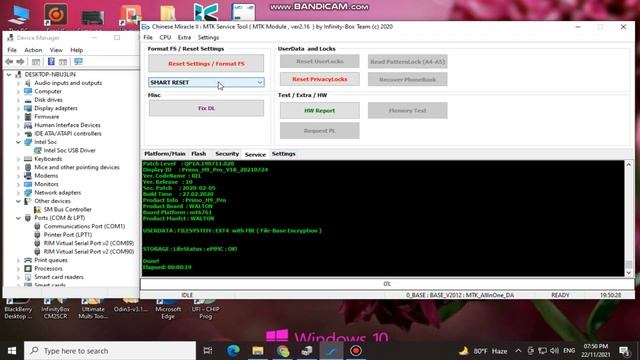Image resolution: width=640 pixels, height=360 pixels.
Task: Select RIM Virtual Serial Port v2 (COM89)
Action: tap(89, 243)
